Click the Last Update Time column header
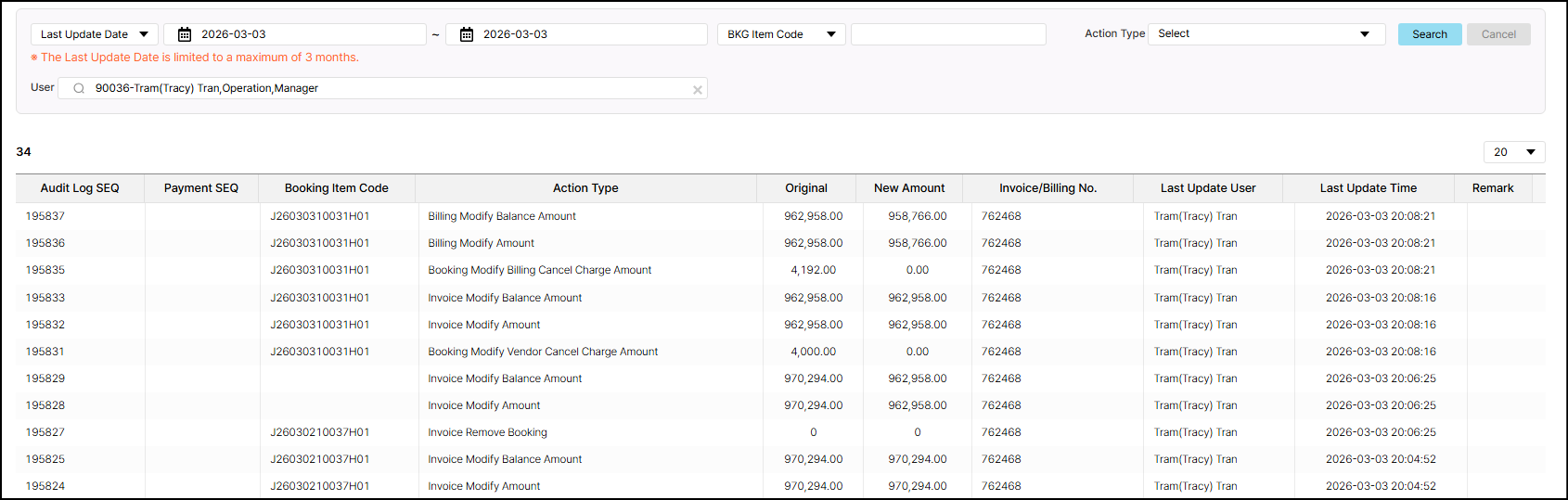This screenshot has height=500, width=1568. pyautogui.click(x=1368, y=188)
